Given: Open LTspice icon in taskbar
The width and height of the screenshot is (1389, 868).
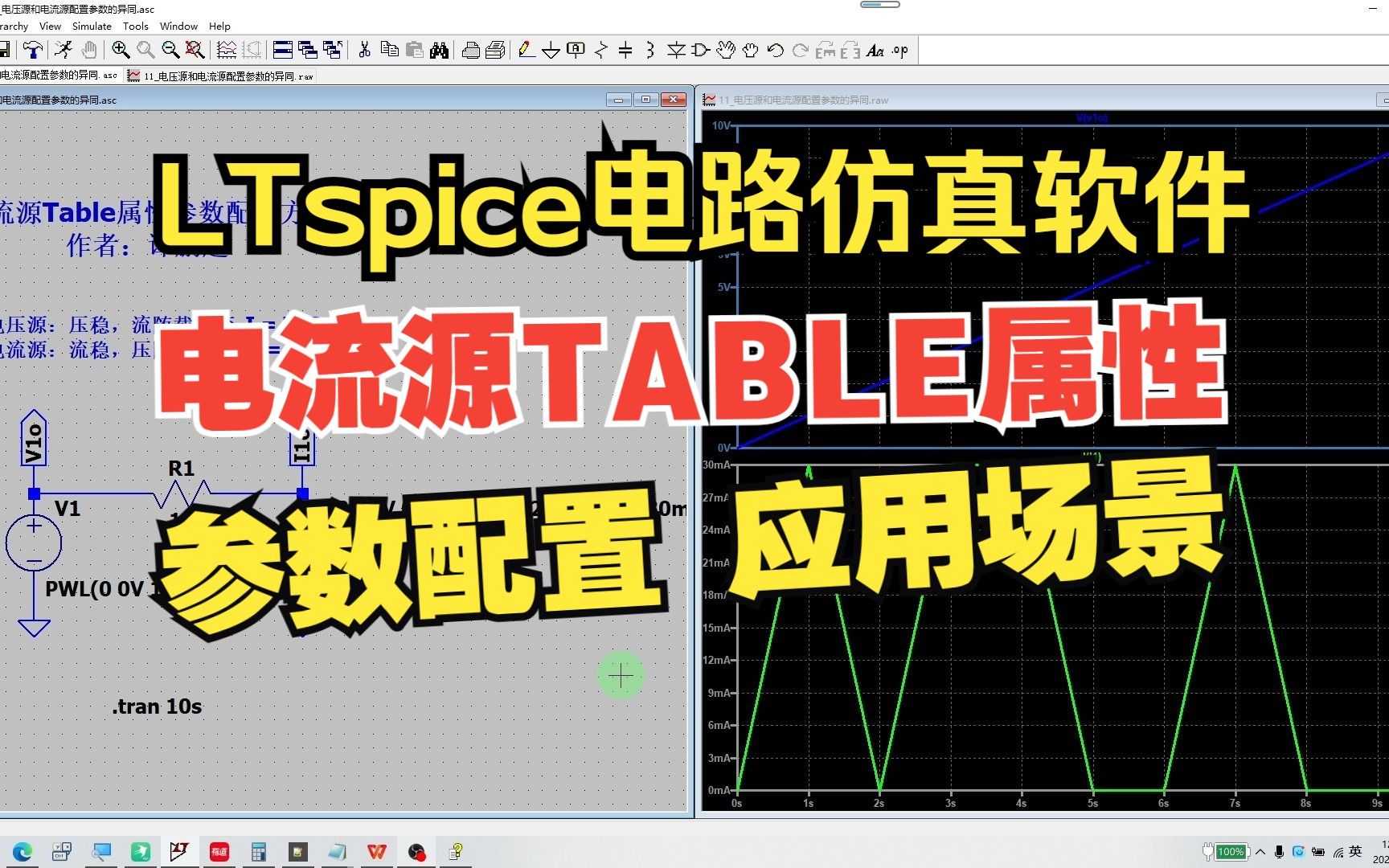Looking at the screenshot, I should pyautogui.click(x=178, y=852).
